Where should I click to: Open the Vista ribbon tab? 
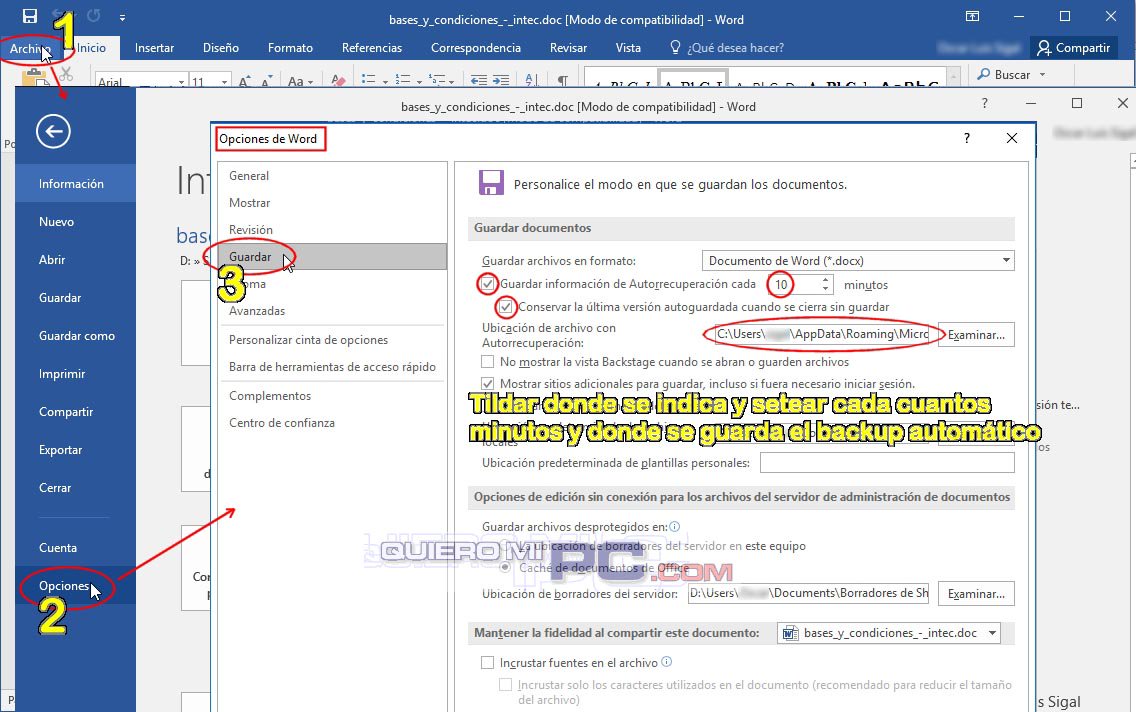628,48
